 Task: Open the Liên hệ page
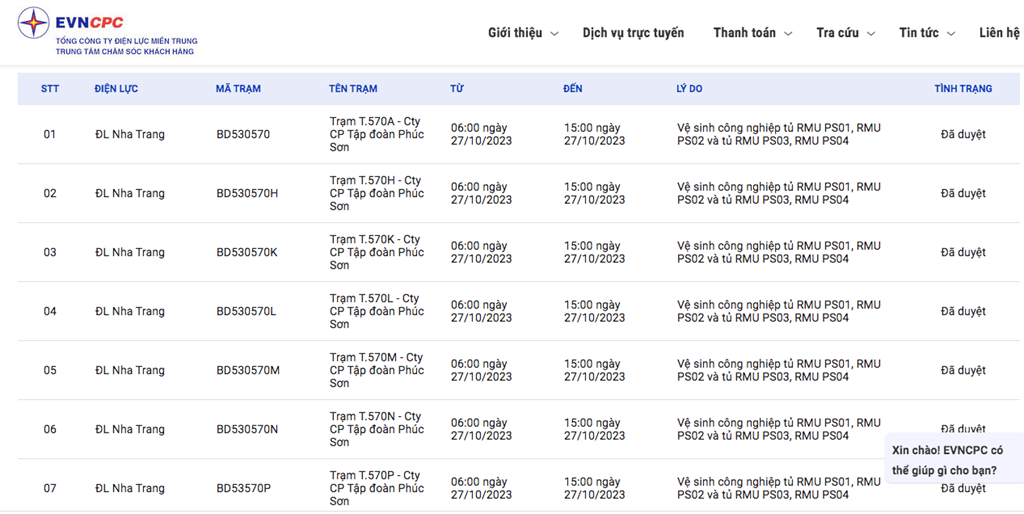point(999,33)
